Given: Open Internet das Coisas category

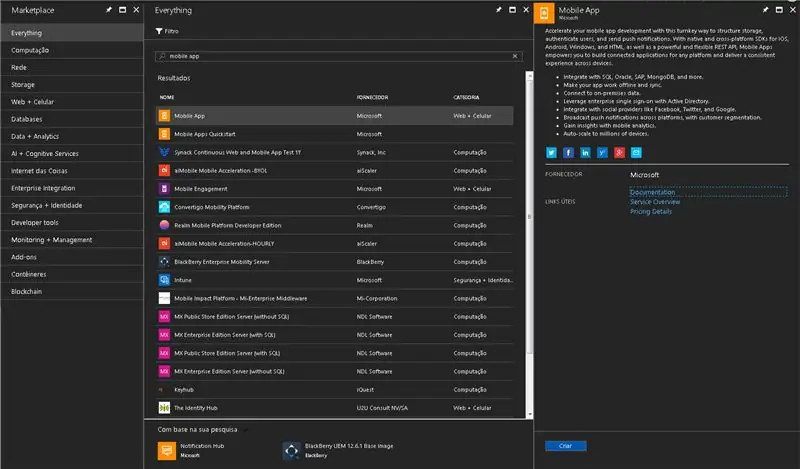Looking at the screenshot, I should [x=72, y=171].
